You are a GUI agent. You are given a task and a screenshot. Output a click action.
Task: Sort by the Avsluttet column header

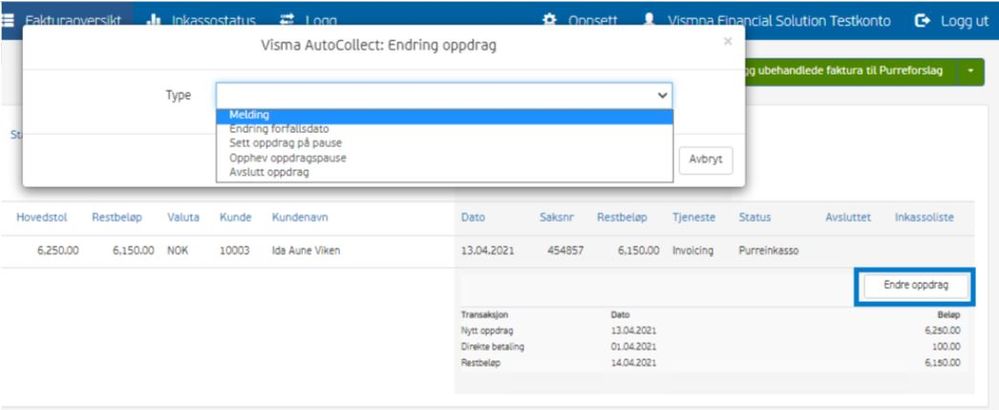(848, 218)
